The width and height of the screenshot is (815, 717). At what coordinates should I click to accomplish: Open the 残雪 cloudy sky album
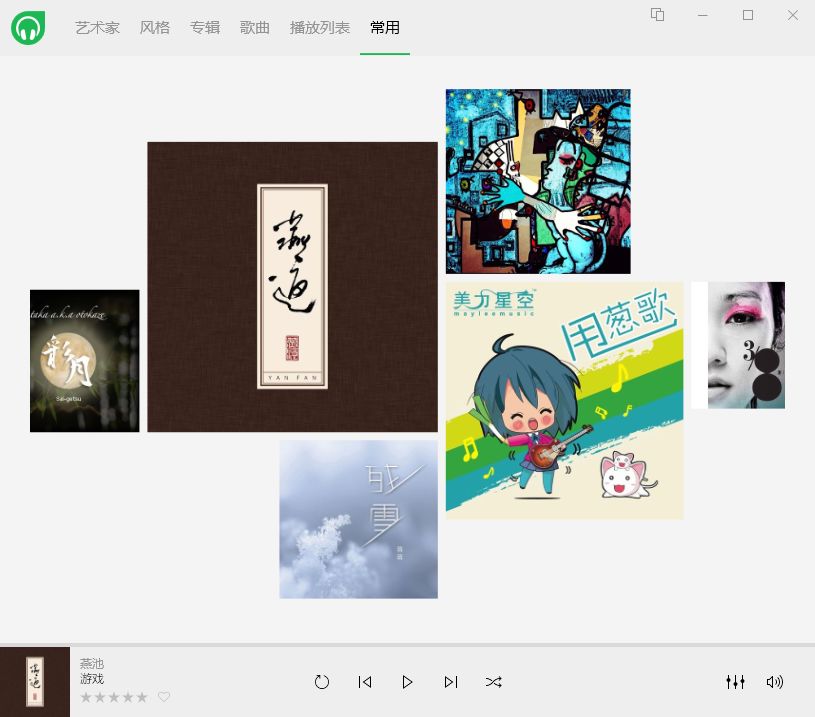359,519
